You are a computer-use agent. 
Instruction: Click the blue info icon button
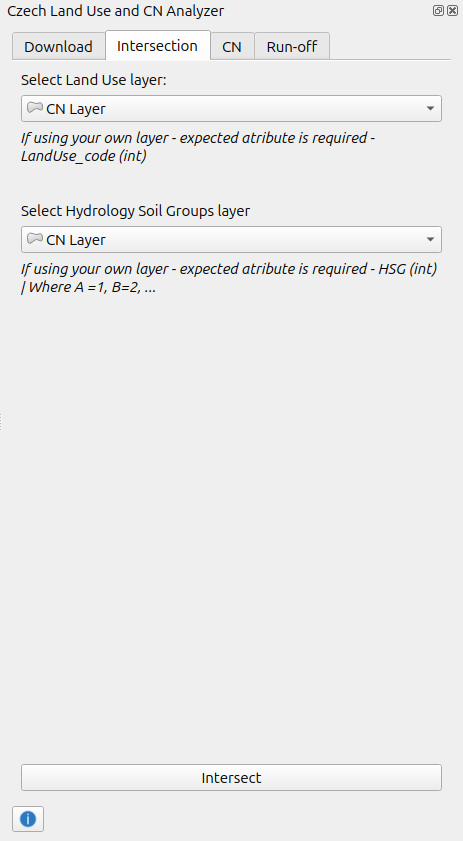point(28,818)
